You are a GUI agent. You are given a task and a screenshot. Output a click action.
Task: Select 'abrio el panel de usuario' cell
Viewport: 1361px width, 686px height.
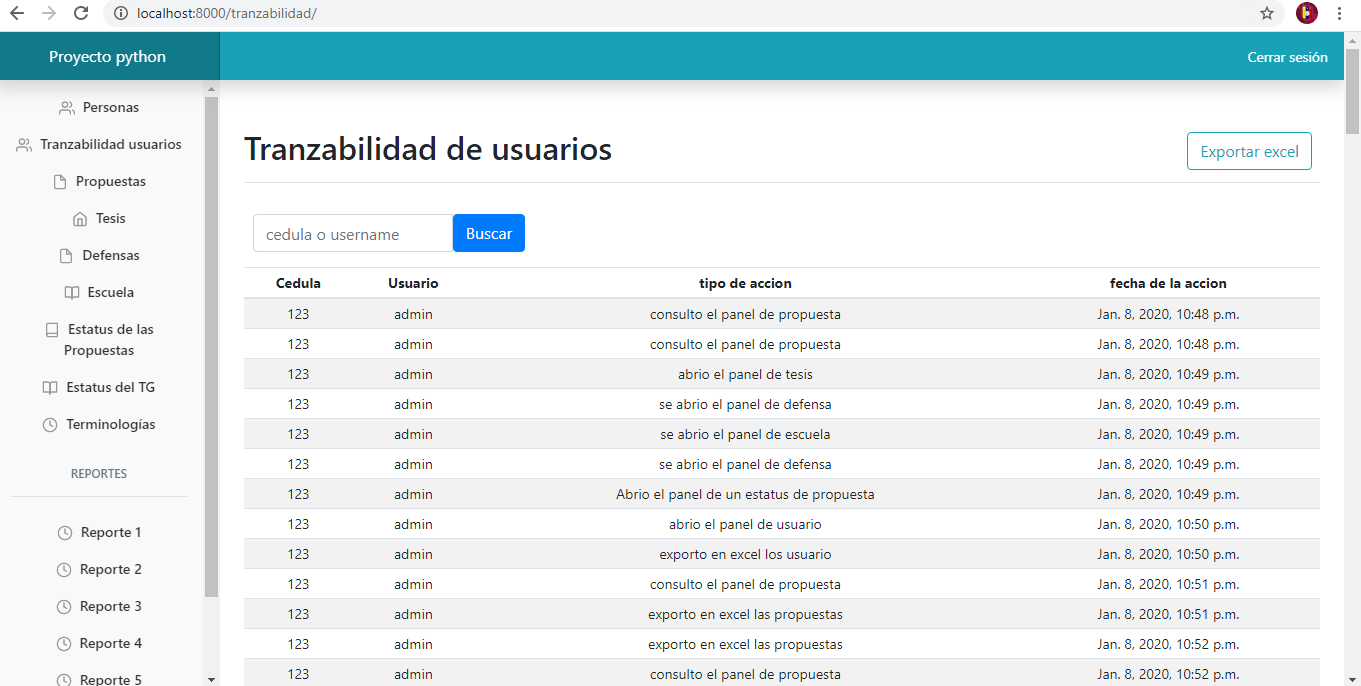coord(745,524)
